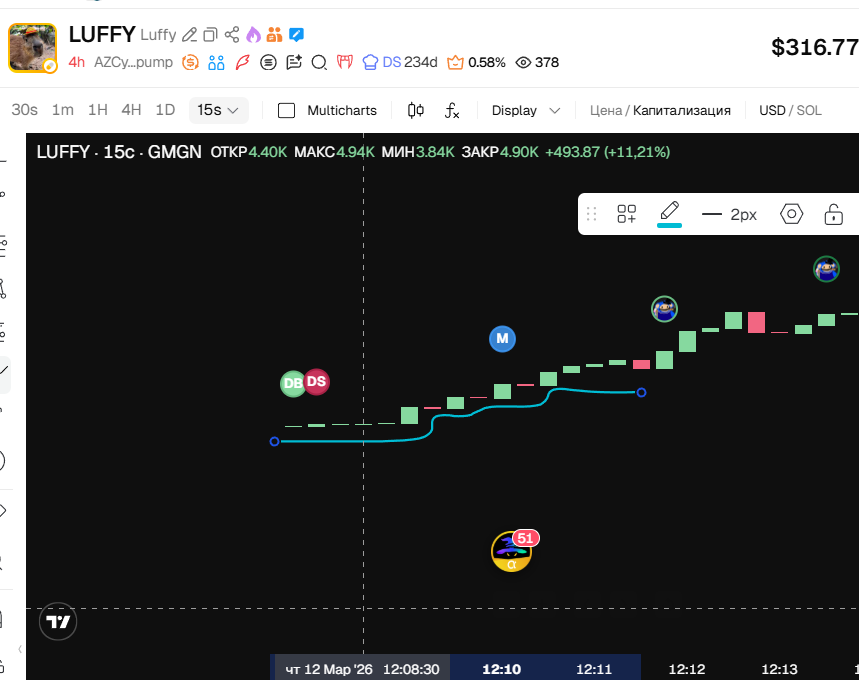The image size is (859, 680).
Task: Select USD currency option
Action: point(772,111)
